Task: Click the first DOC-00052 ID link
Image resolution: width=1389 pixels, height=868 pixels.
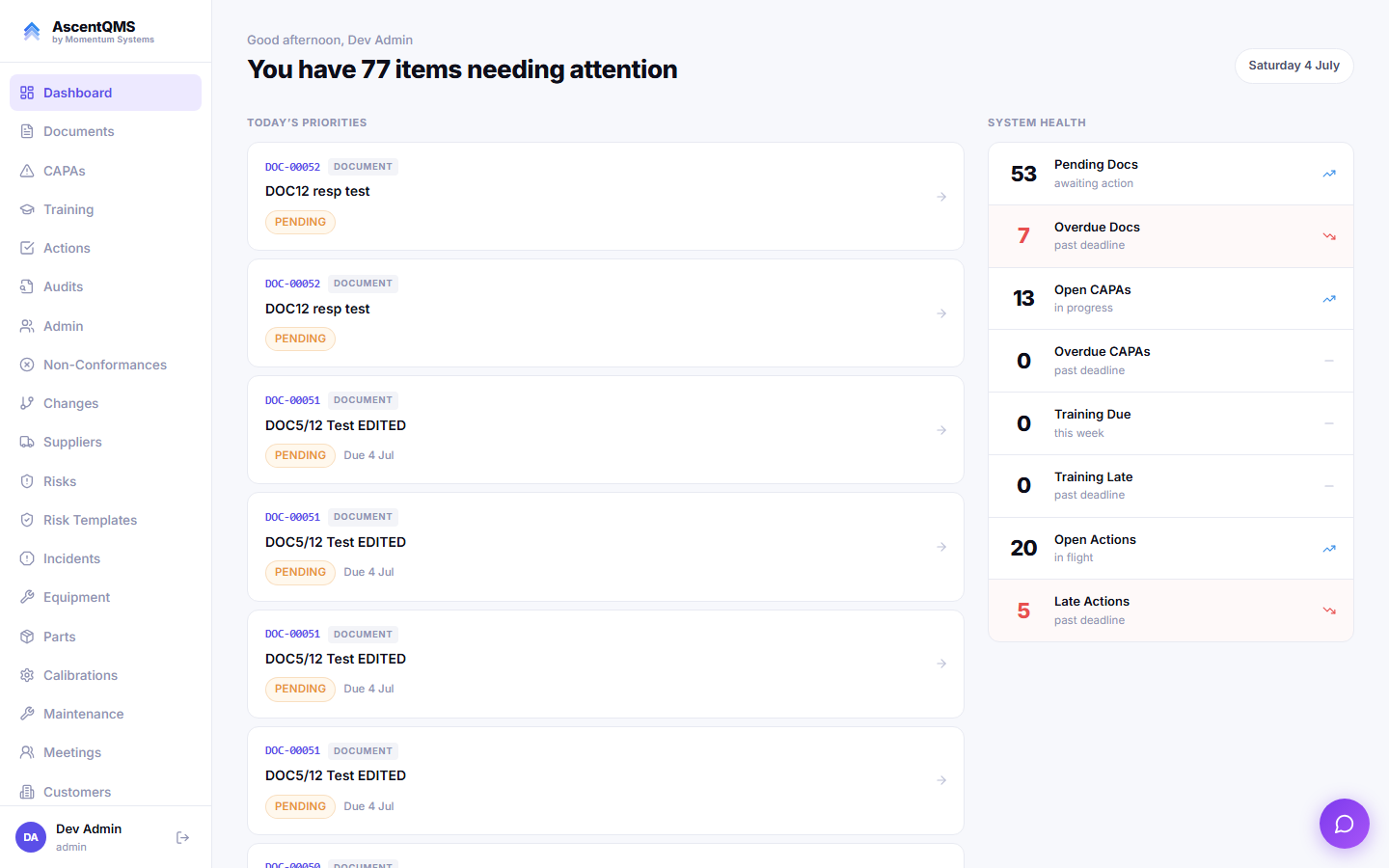Action: pos(292,167)
